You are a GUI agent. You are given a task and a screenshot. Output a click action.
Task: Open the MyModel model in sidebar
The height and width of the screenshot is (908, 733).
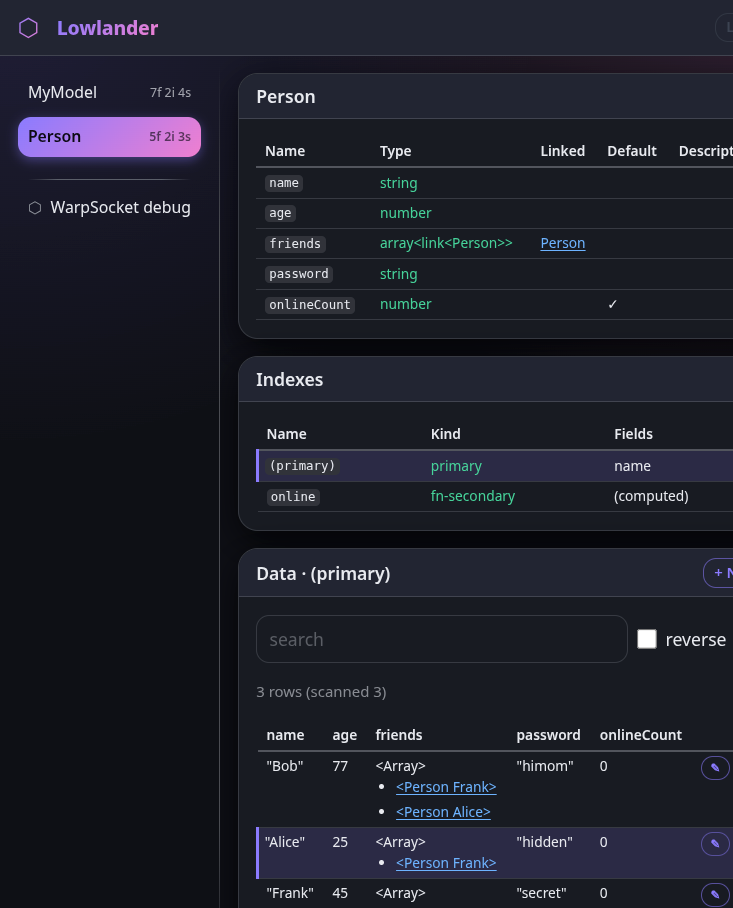109,93
